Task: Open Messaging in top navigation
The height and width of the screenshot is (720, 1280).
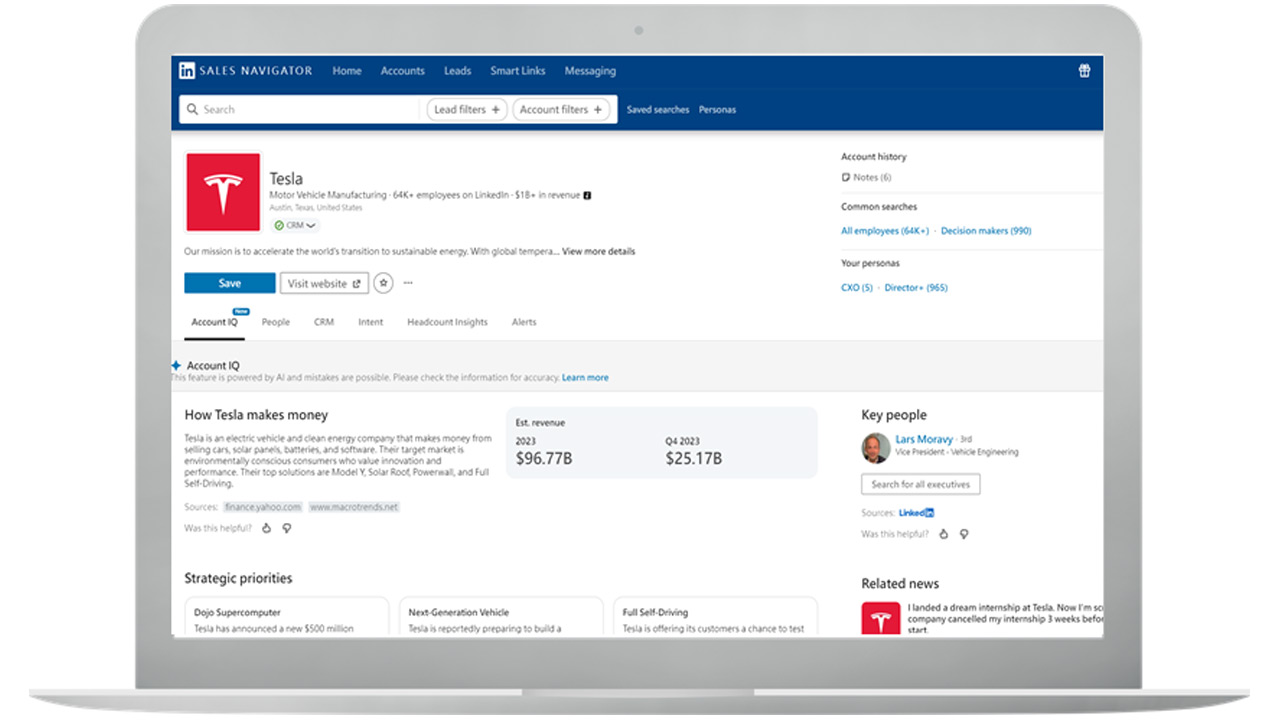Action: point(590,71)
